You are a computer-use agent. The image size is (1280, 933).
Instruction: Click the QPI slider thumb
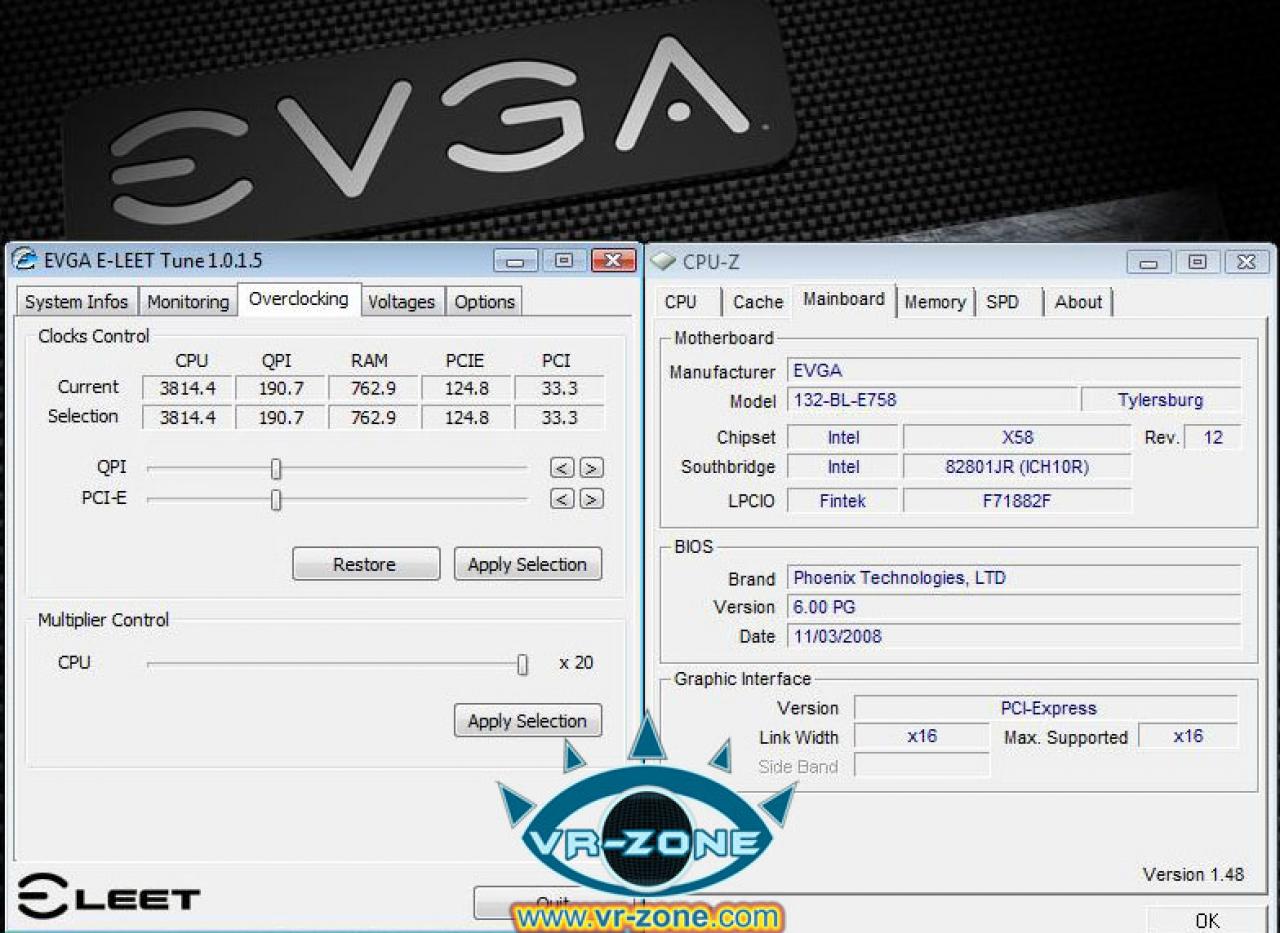(x=276, y=468)
